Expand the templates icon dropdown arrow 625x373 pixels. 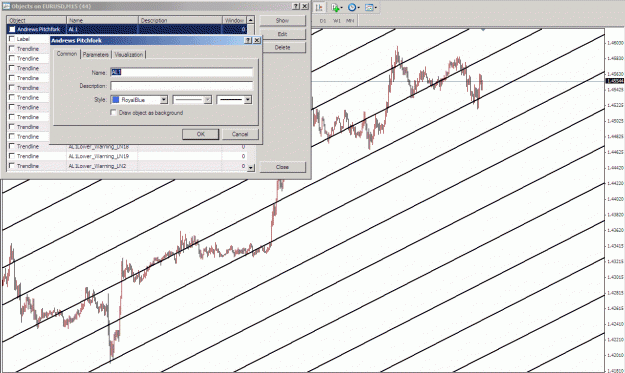pos(375,8)
